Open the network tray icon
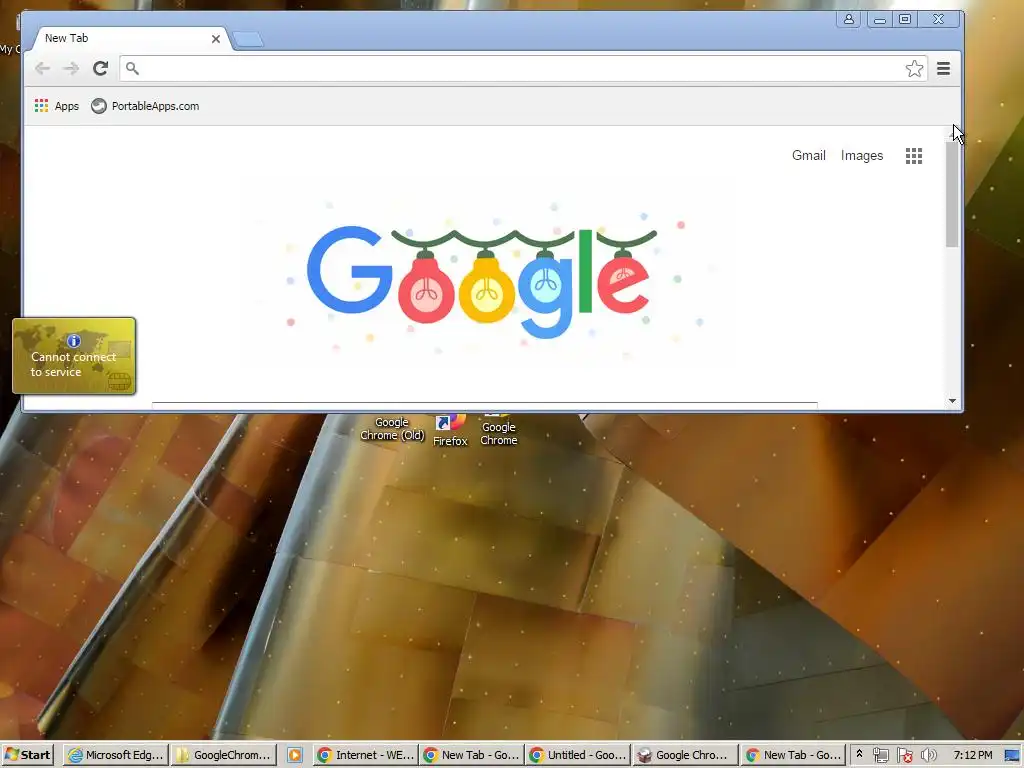 point(880,755)
